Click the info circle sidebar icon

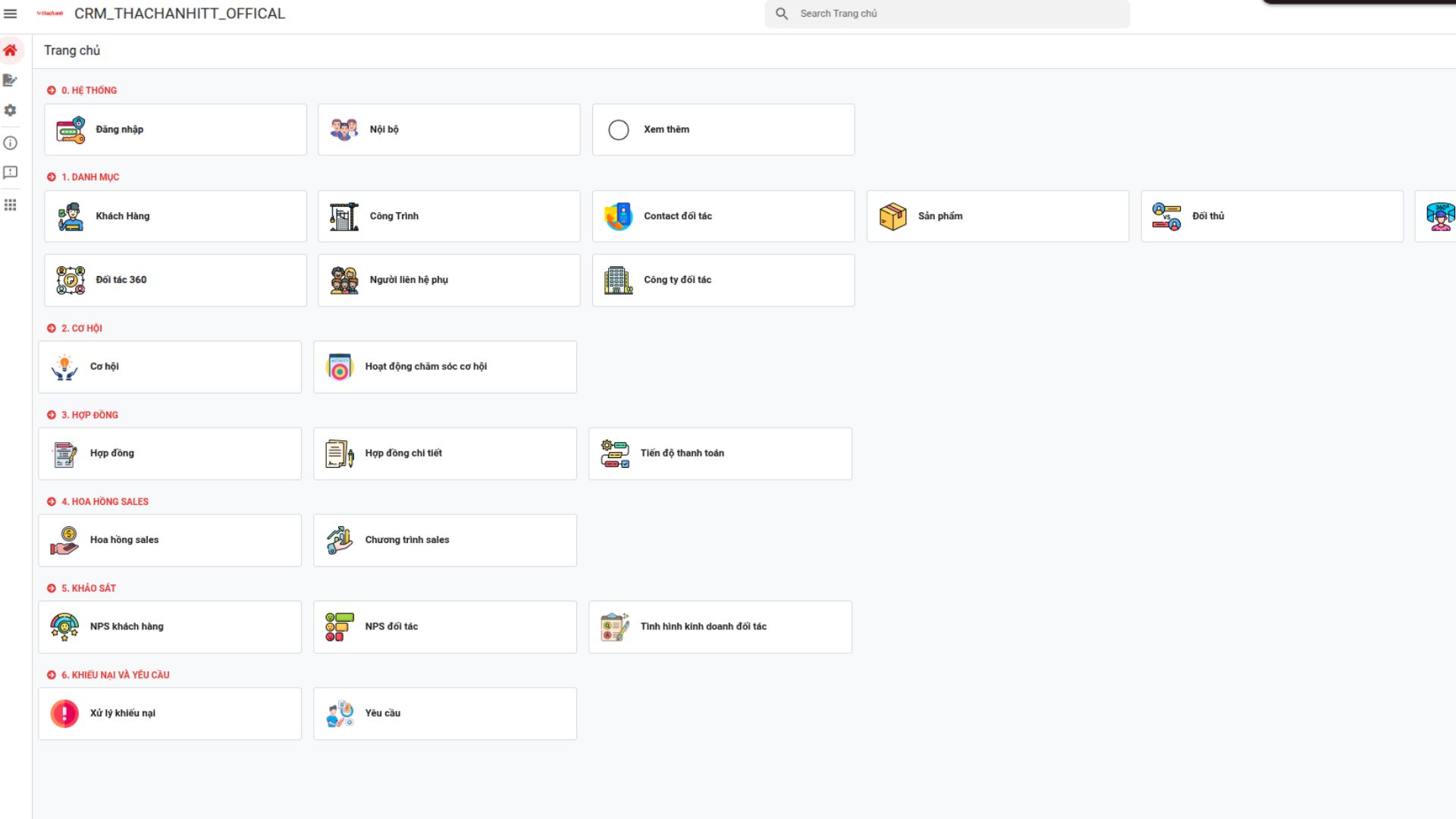tap(11, 143)
